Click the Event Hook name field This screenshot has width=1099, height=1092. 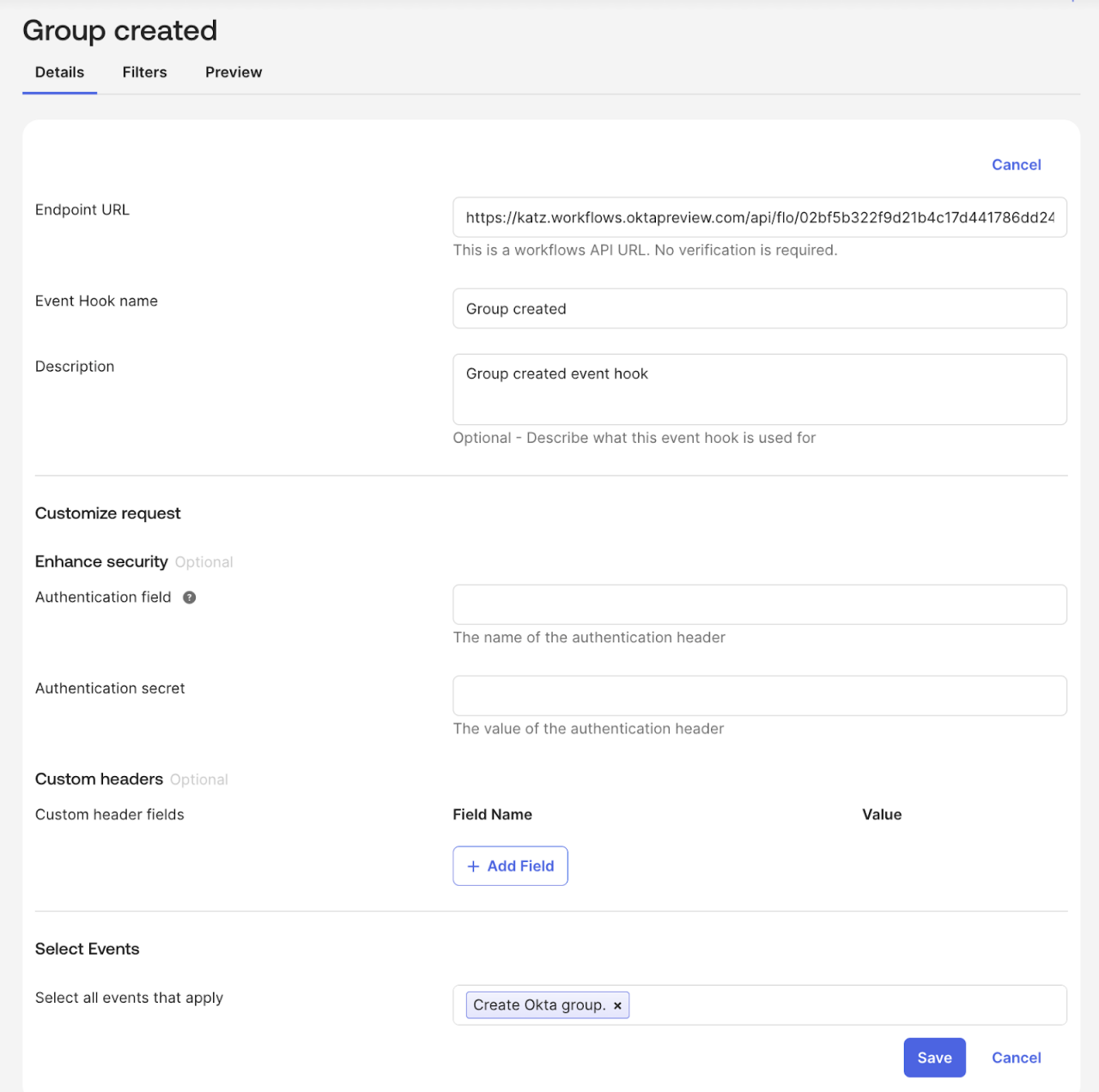[759, 308]
